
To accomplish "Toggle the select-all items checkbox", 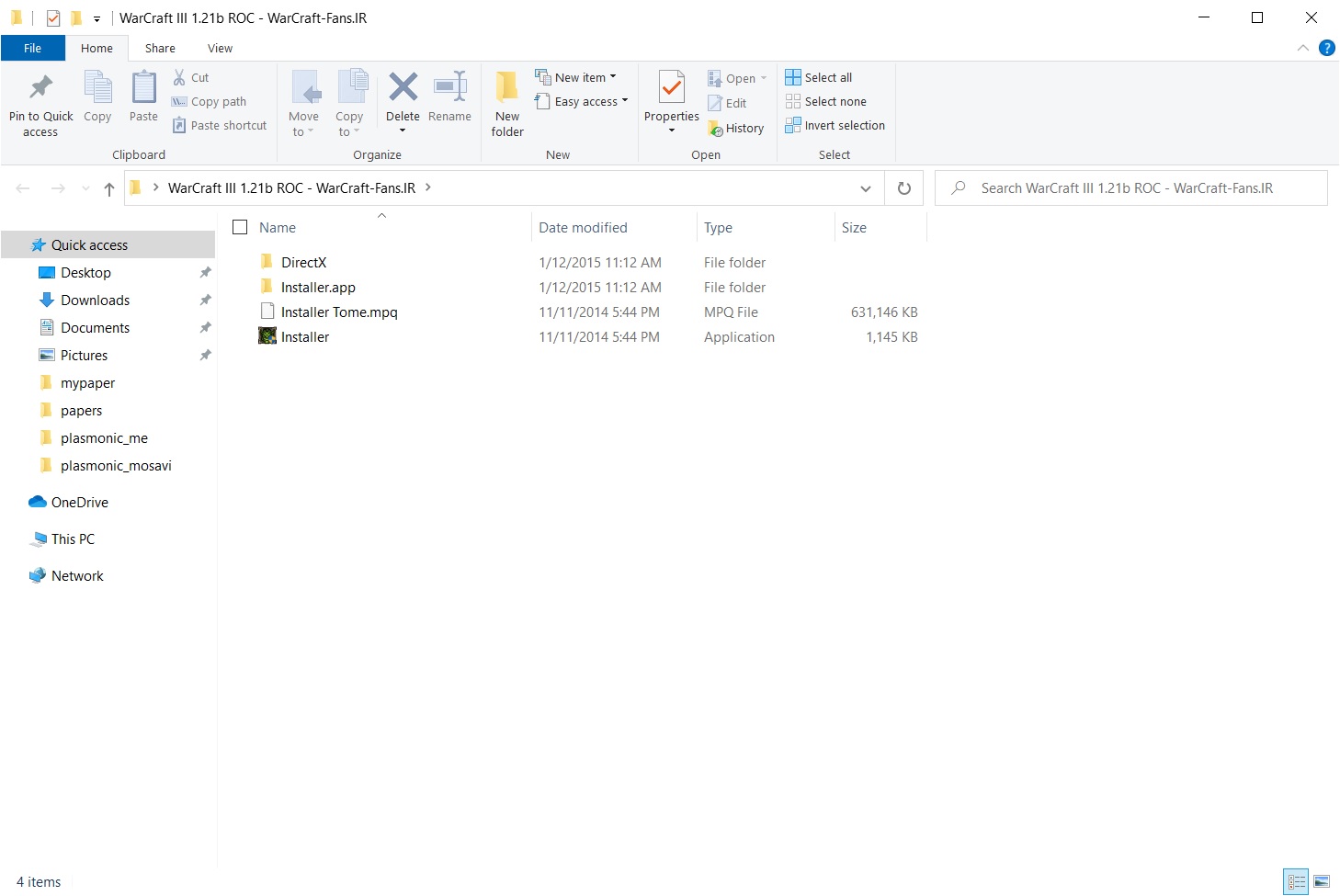I will (241, 227).
